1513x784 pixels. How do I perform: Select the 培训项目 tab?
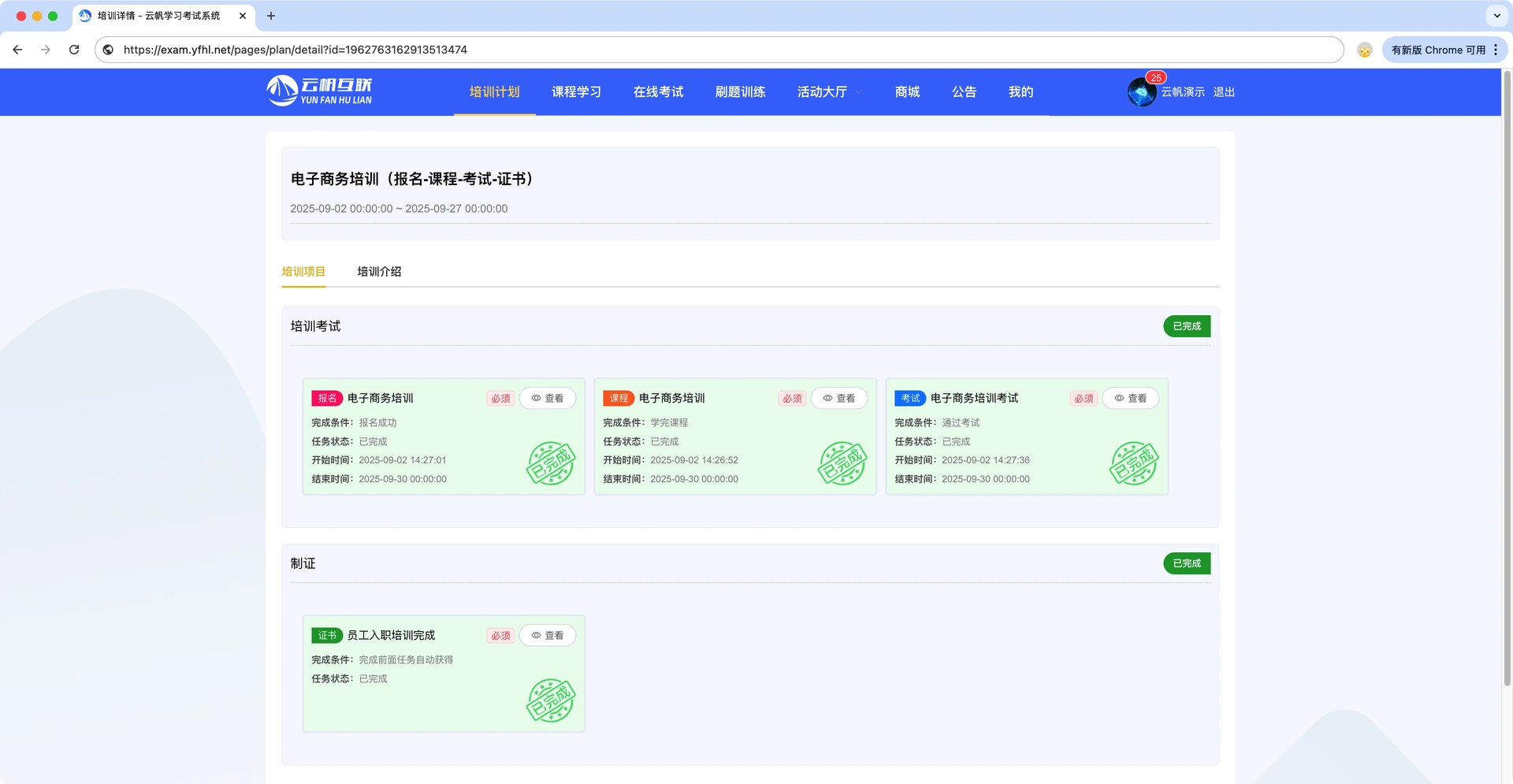click(x=303, y=272)
